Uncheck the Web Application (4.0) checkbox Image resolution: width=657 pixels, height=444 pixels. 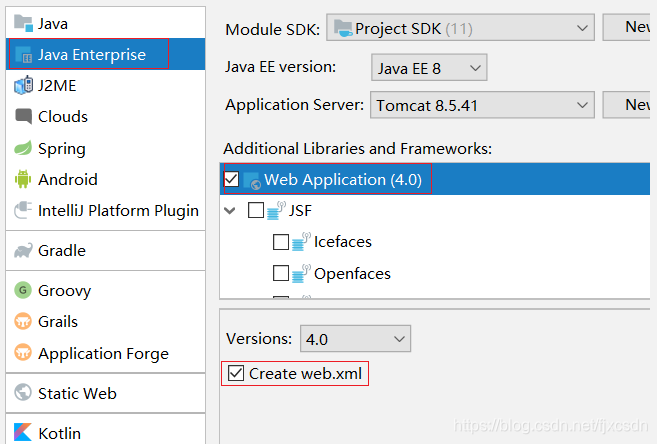pos(231,179)
